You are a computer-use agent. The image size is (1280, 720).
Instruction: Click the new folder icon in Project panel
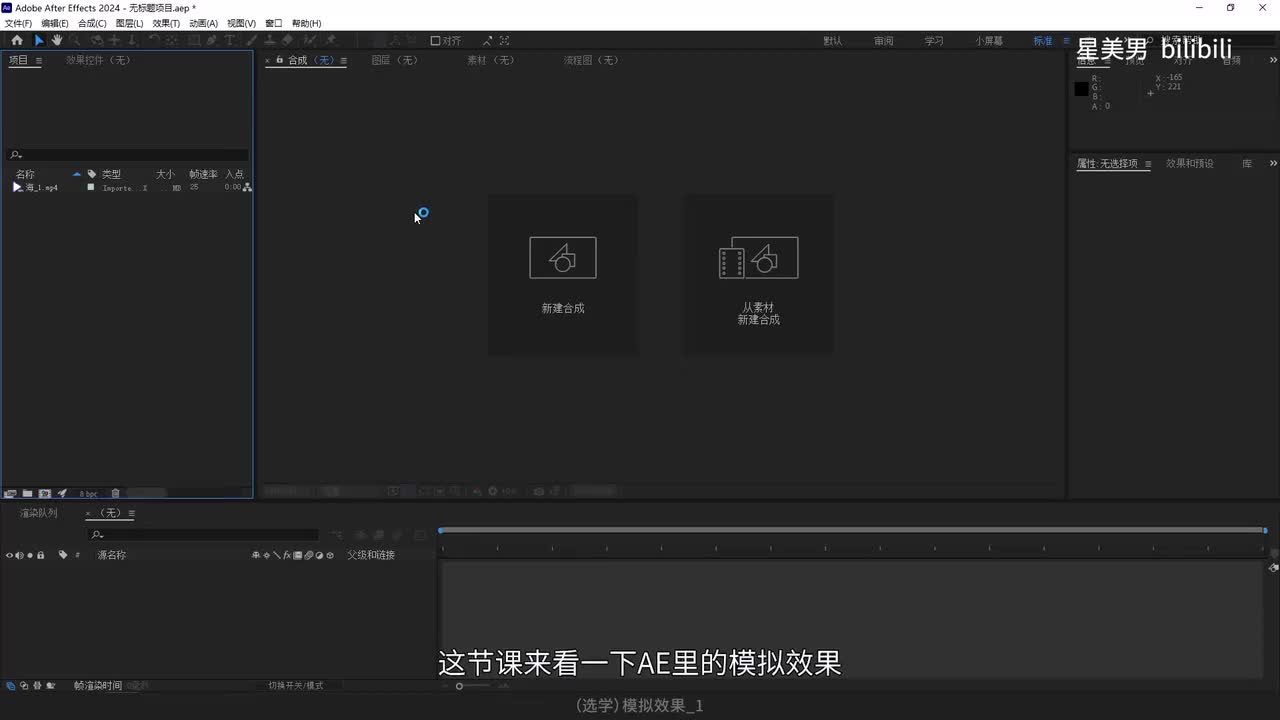point(27,493)
